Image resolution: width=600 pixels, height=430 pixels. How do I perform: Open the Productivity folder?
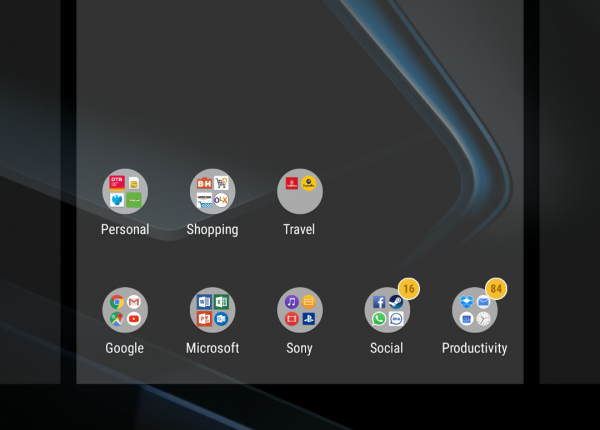tap(475, 310)
